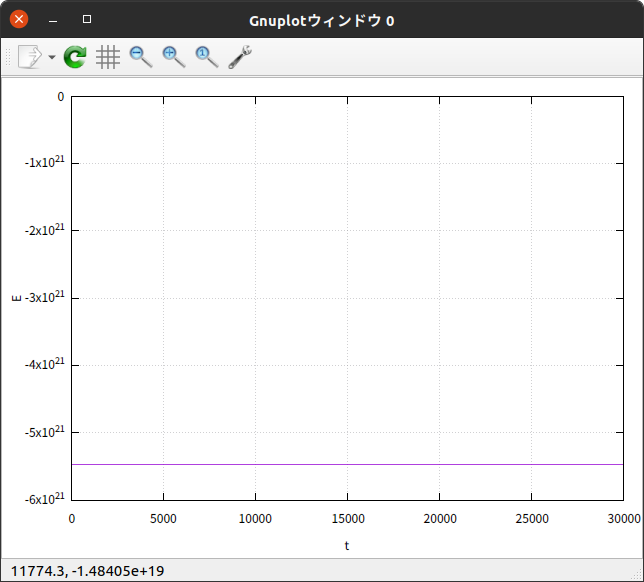Click the zoom in magnifier icon
644x582 pixels.
[174, 57]
